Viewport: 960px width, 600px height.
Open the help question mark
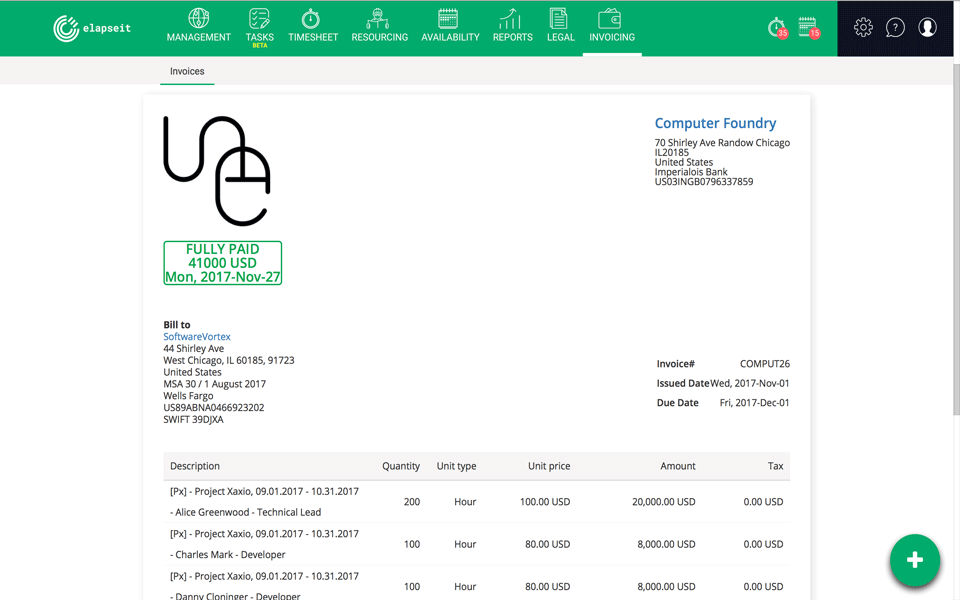click(895, 28)
